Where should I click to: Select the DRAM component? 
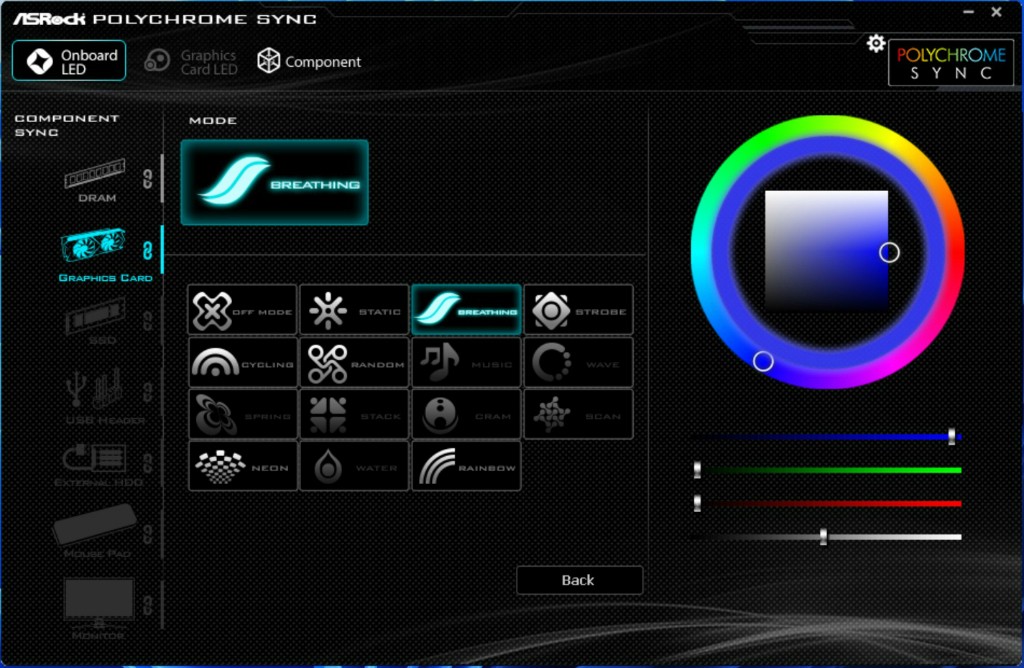(x=95, y=180)
